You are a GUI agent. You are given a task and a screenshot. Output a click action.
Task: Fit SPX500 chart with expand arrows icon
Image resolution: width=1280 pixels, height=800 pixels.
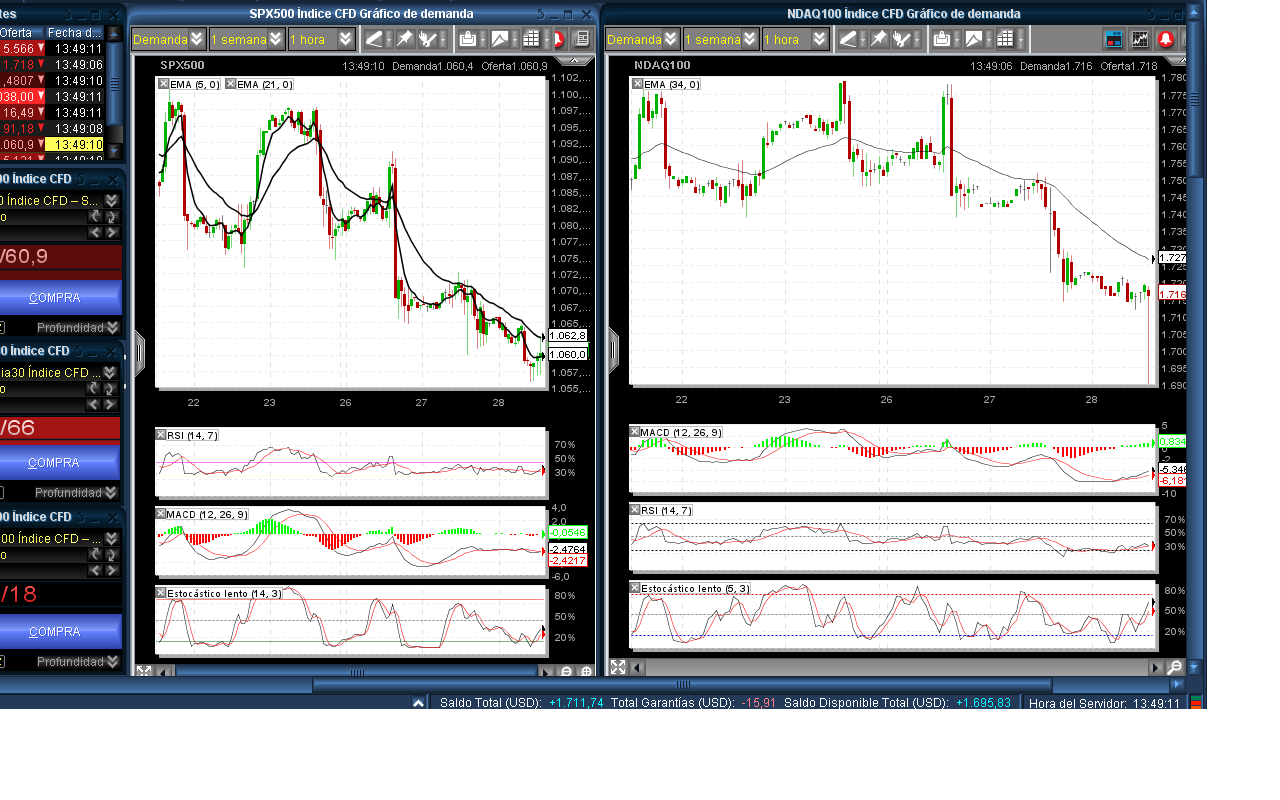click(144, 672)
